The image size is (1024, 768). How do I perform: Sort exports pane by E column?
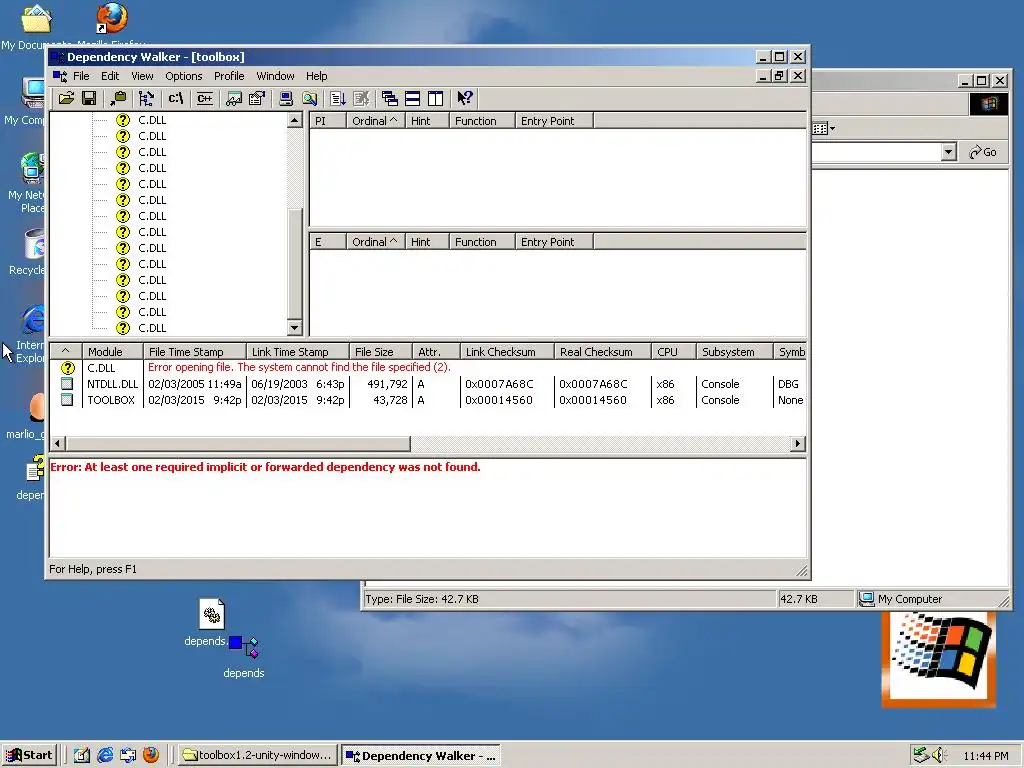[327, 242]
